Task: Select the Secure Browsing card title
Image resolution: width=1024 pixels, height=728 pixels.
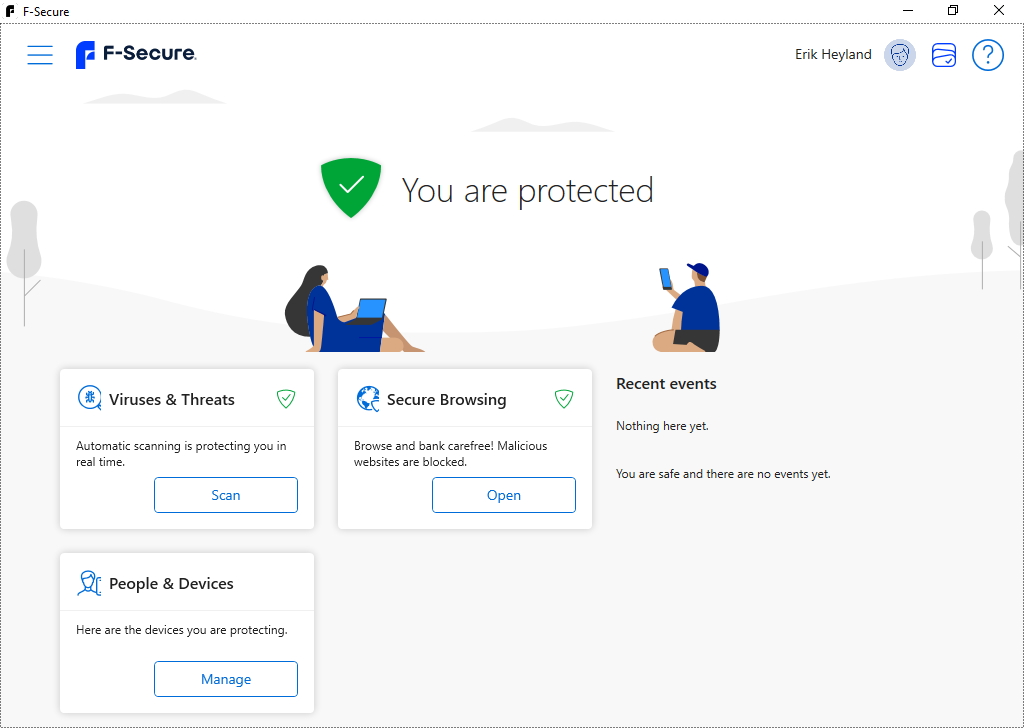Action: click(446, 399)
